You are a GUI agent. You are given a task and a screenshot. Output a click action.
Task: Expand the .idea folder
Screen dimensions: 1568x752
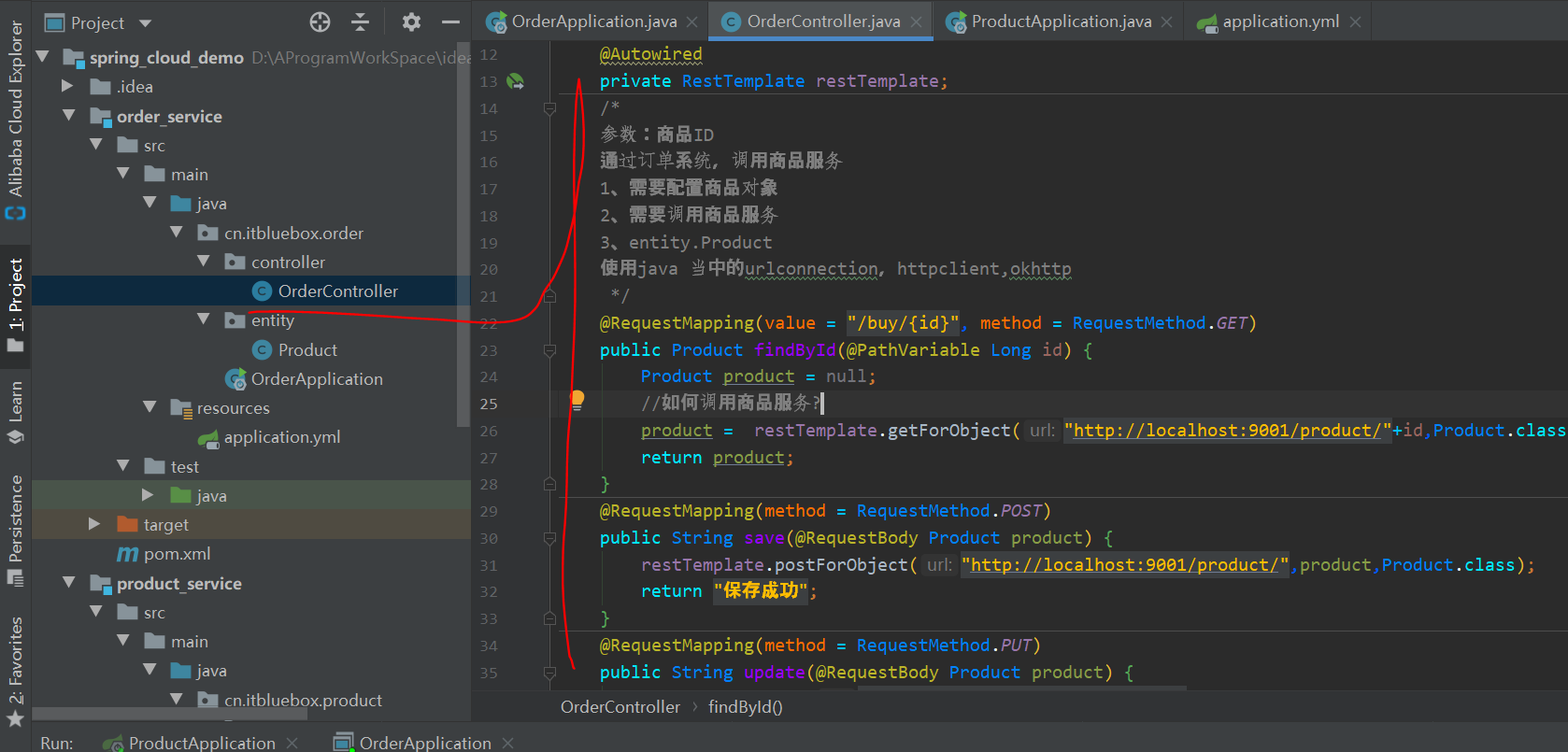tap(67, 86)
